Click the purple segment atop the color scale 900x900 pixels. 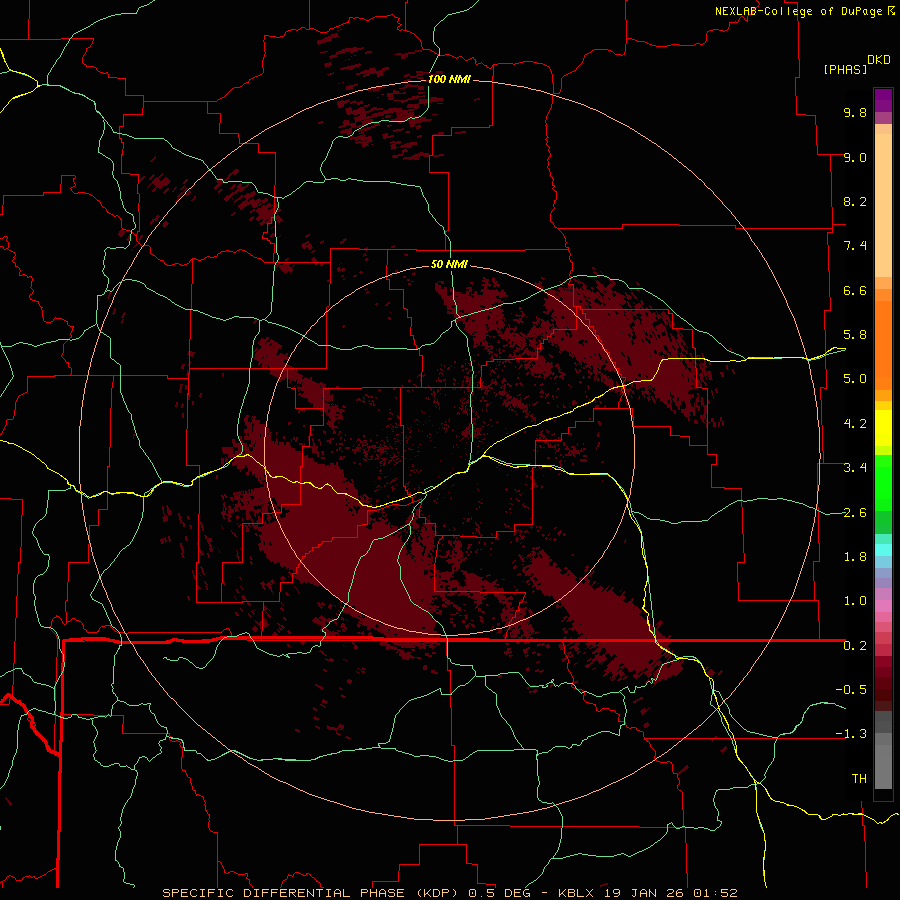883,100
